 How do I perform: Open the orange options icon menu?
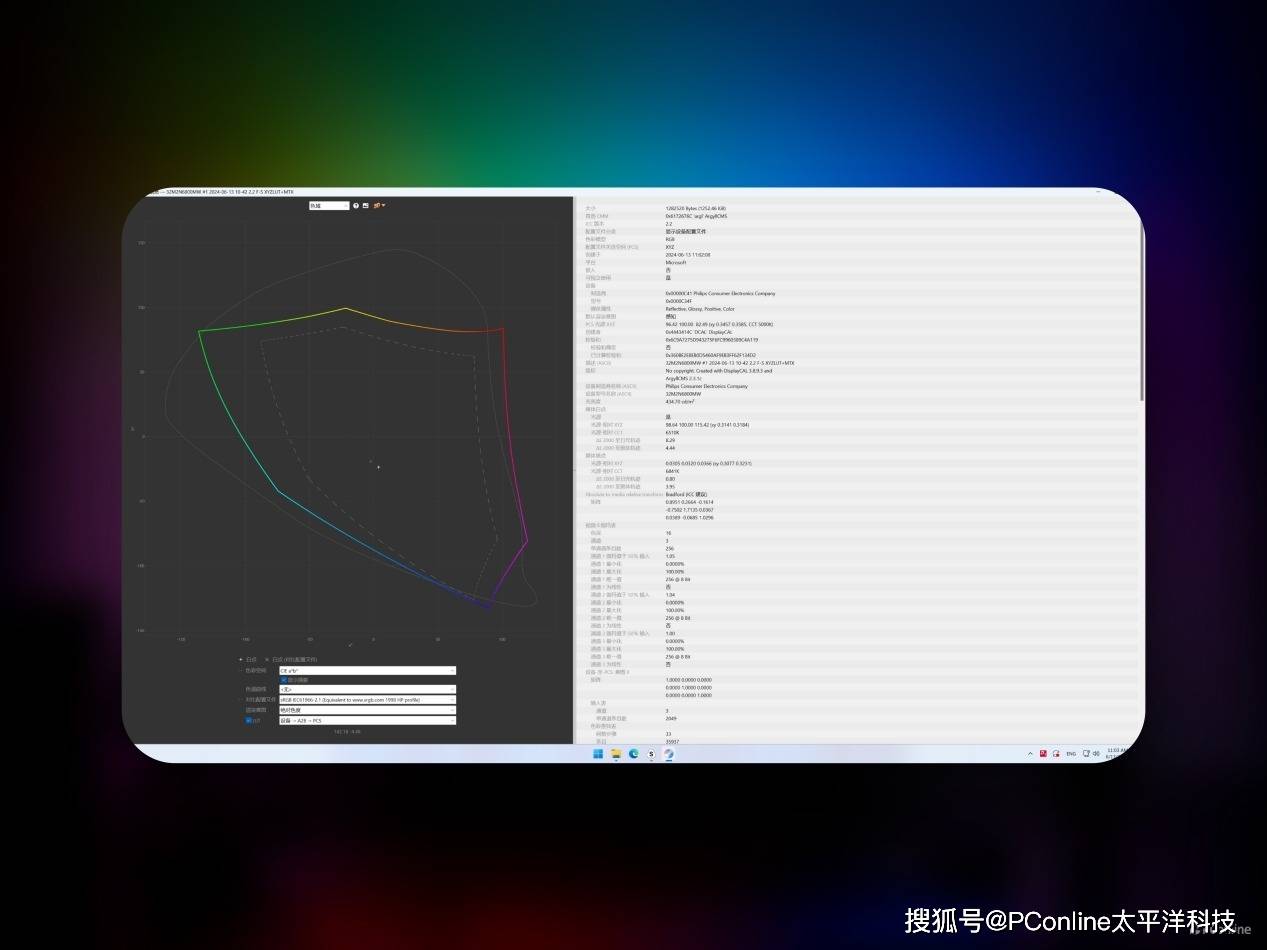(378, 206)
